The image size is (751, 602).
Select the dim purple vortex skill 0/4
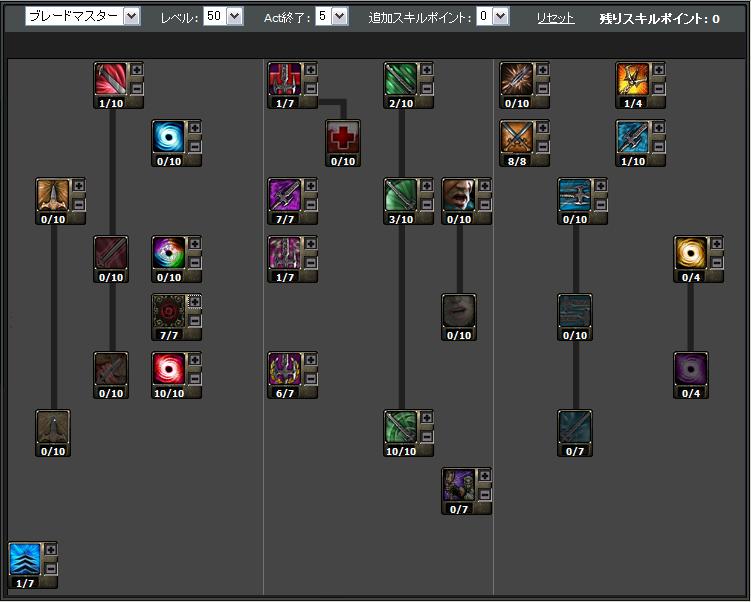tap(690, 369)
